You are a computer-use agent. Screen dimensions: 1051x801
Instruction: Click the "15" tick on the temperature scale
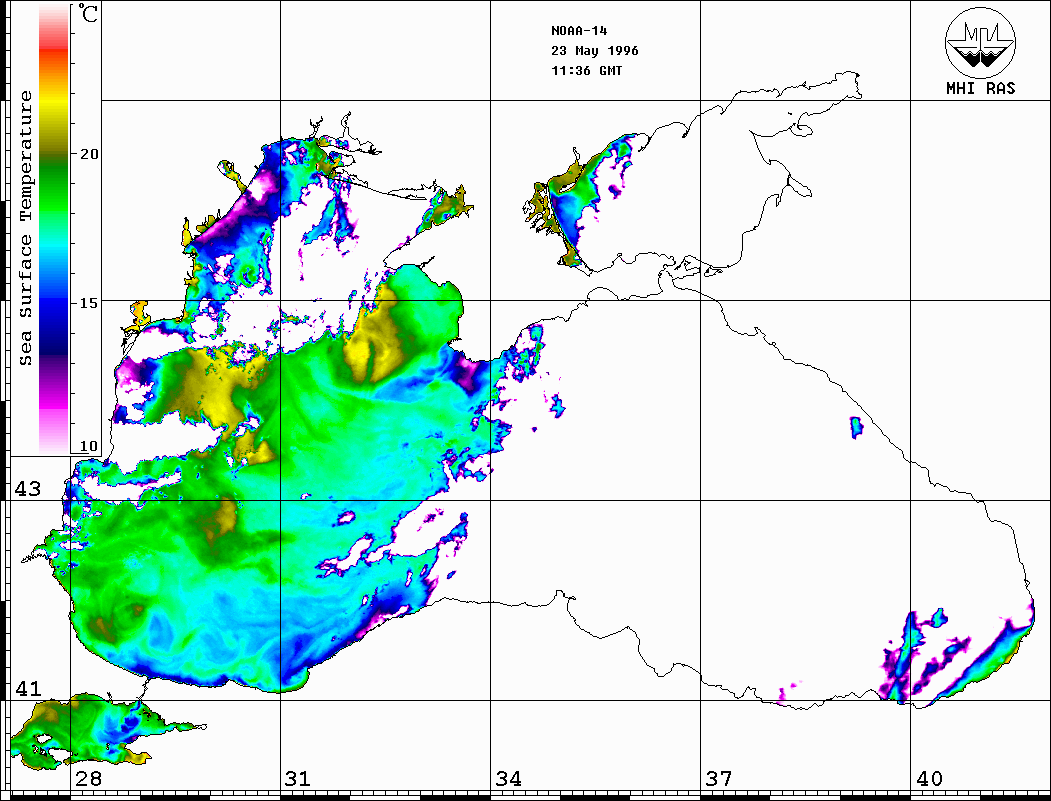tap(89, 303)
